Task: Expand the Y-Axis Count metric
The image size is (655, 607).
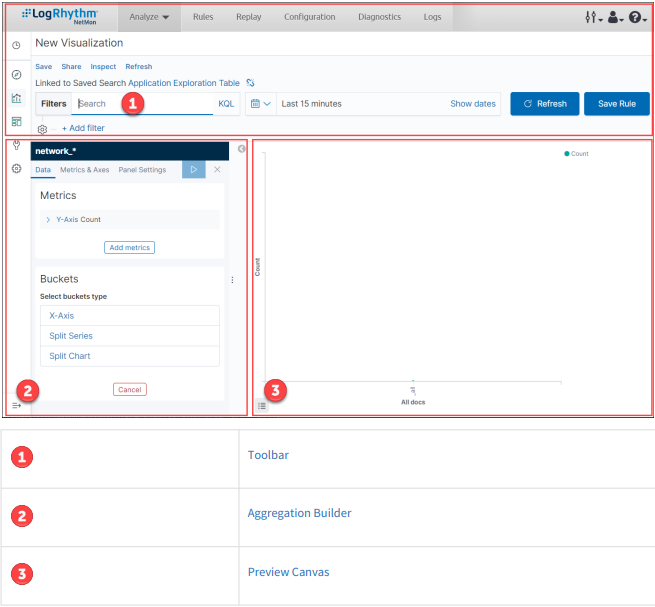Action: coord(47,219)
